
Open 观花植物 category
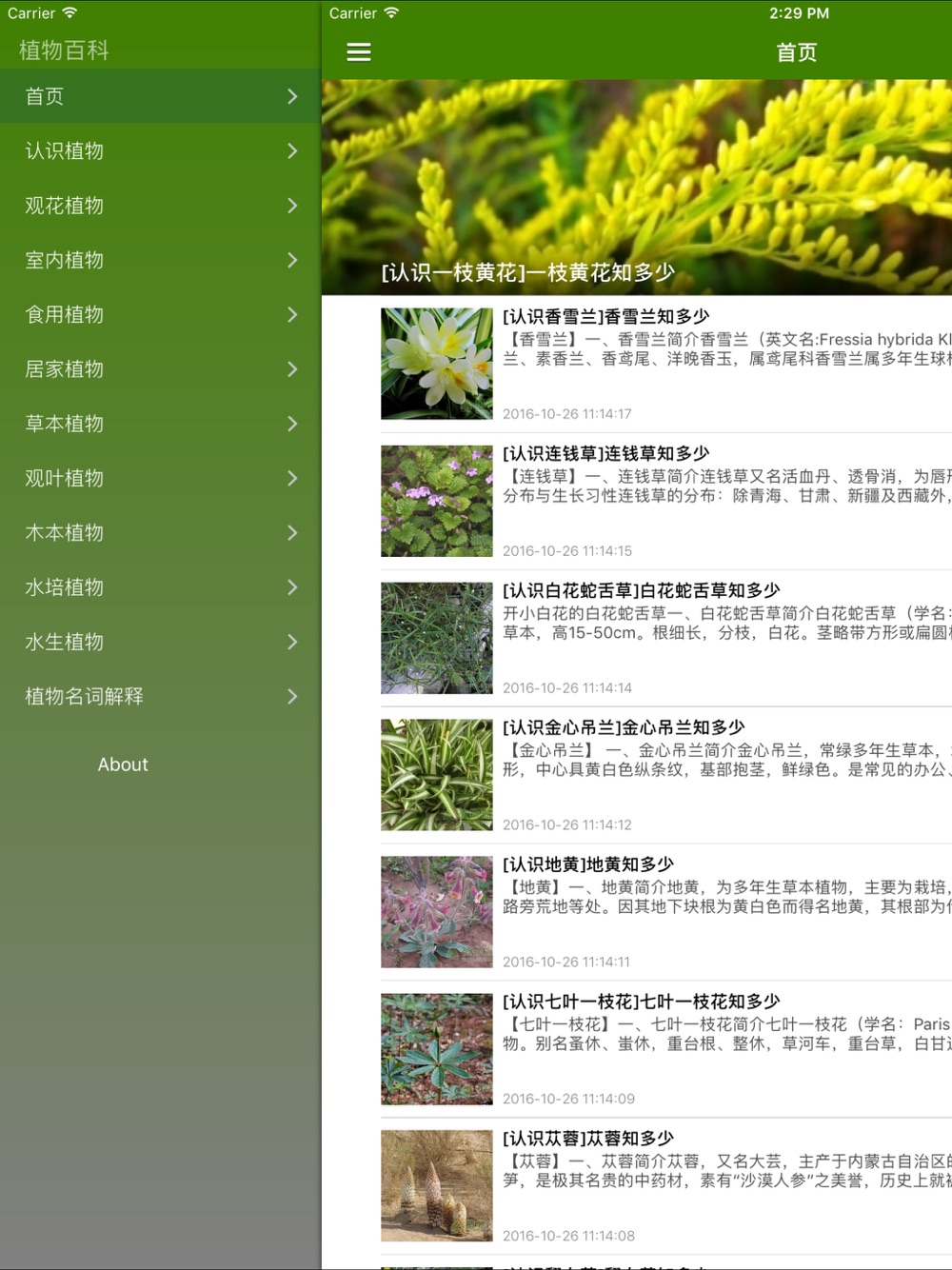pyautogui.click(x=160, y=206)
